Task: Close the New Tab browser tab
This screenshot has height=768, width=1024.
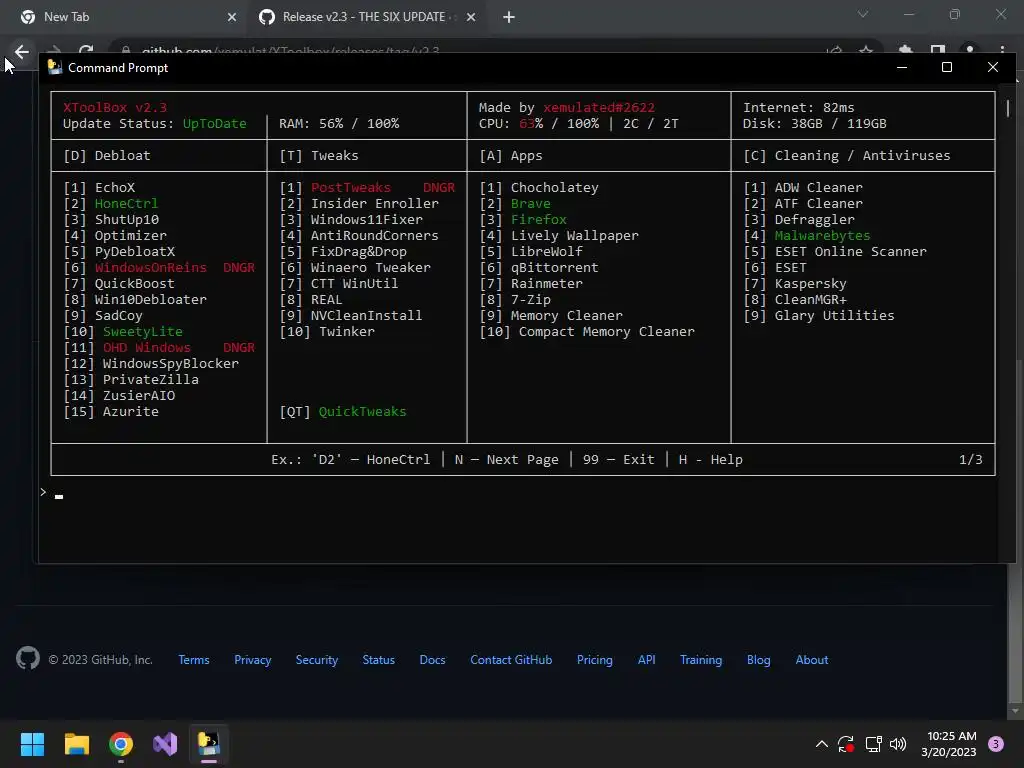Action: (x=232, y=17)
